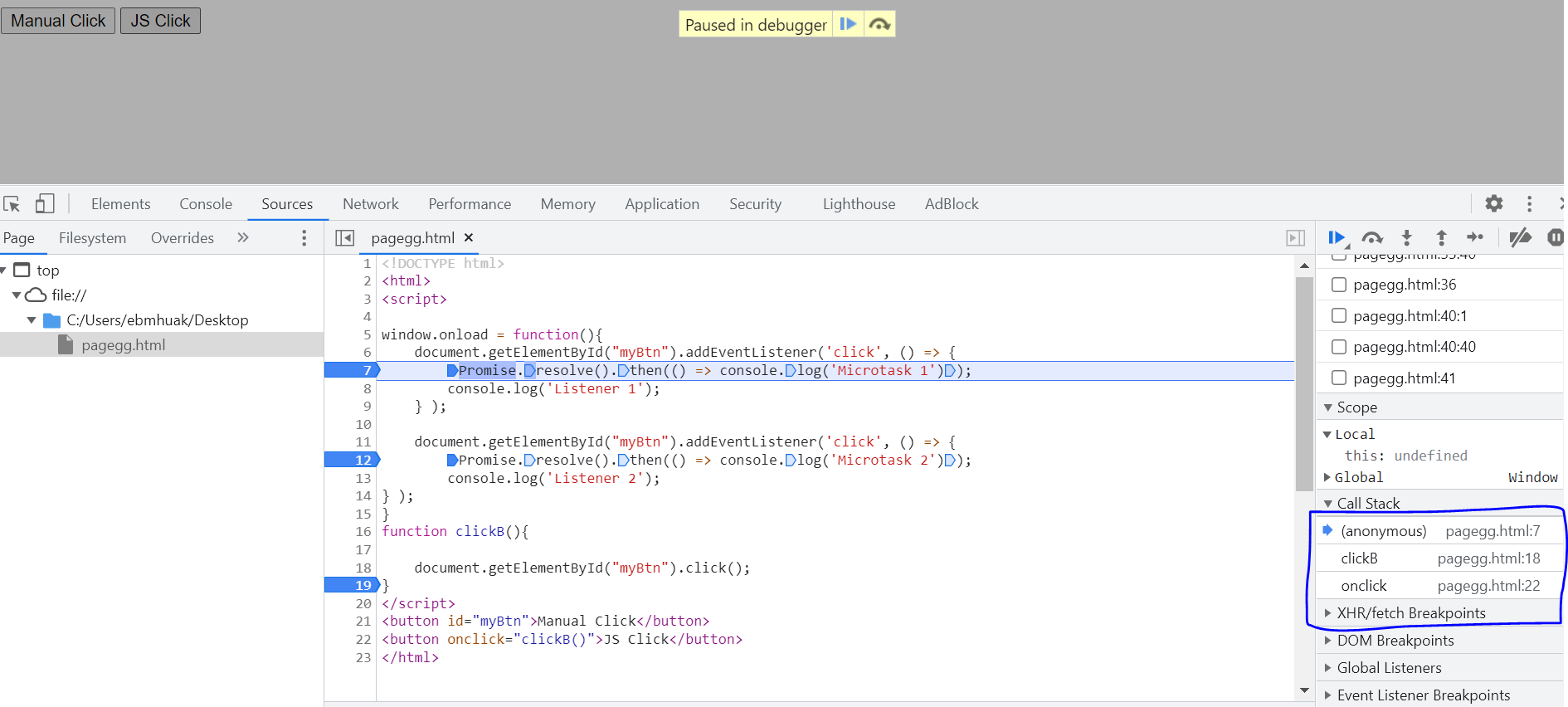Image resolution: width=1568 pixels, height=707 pixels.
Task: Switch to the Console tab
Action: (206, 204)
